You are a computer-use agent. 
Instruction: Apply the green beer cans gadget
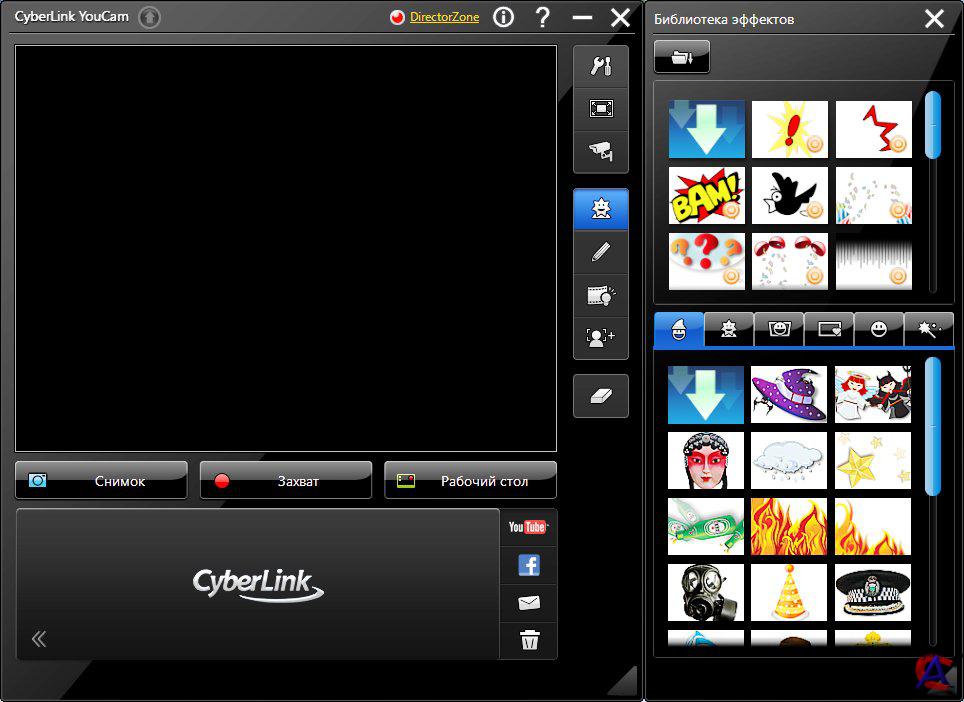click(x=706, y=527)
